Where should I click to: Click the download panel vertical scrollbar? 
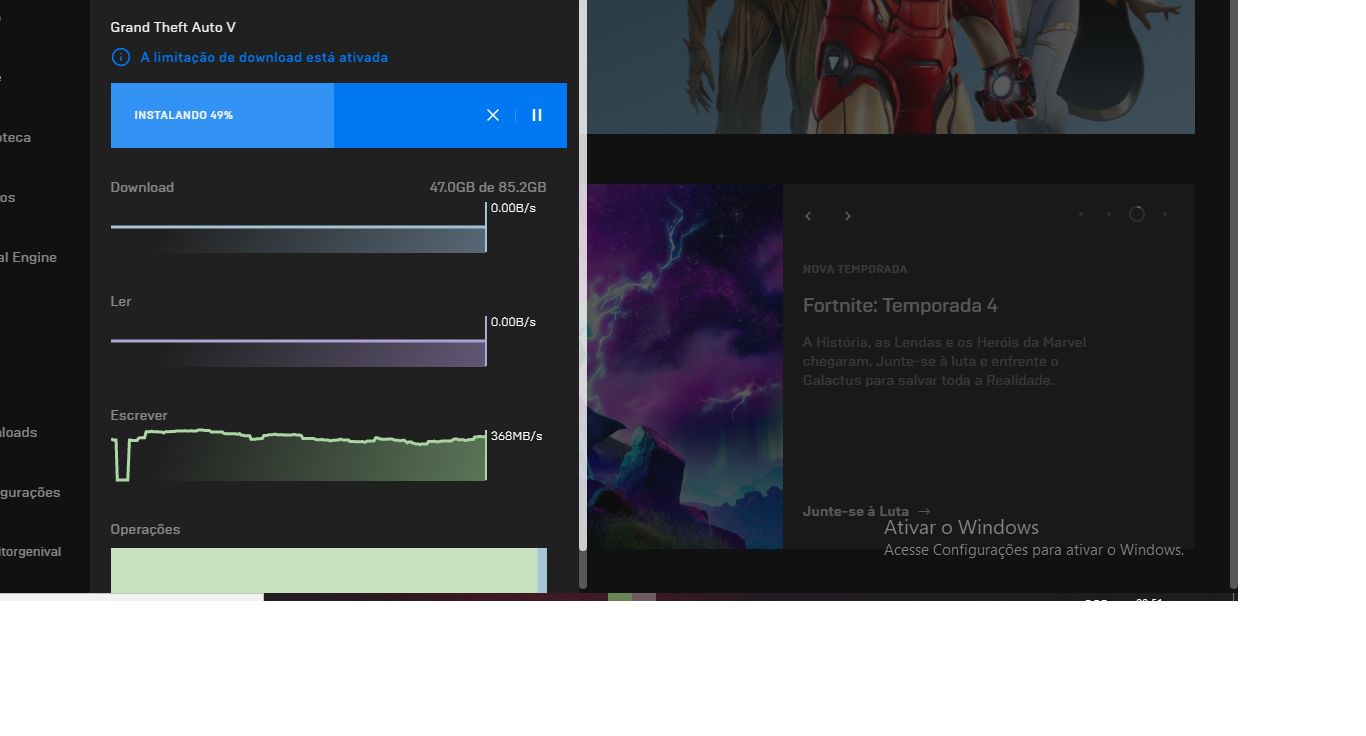tap(583, 275)
